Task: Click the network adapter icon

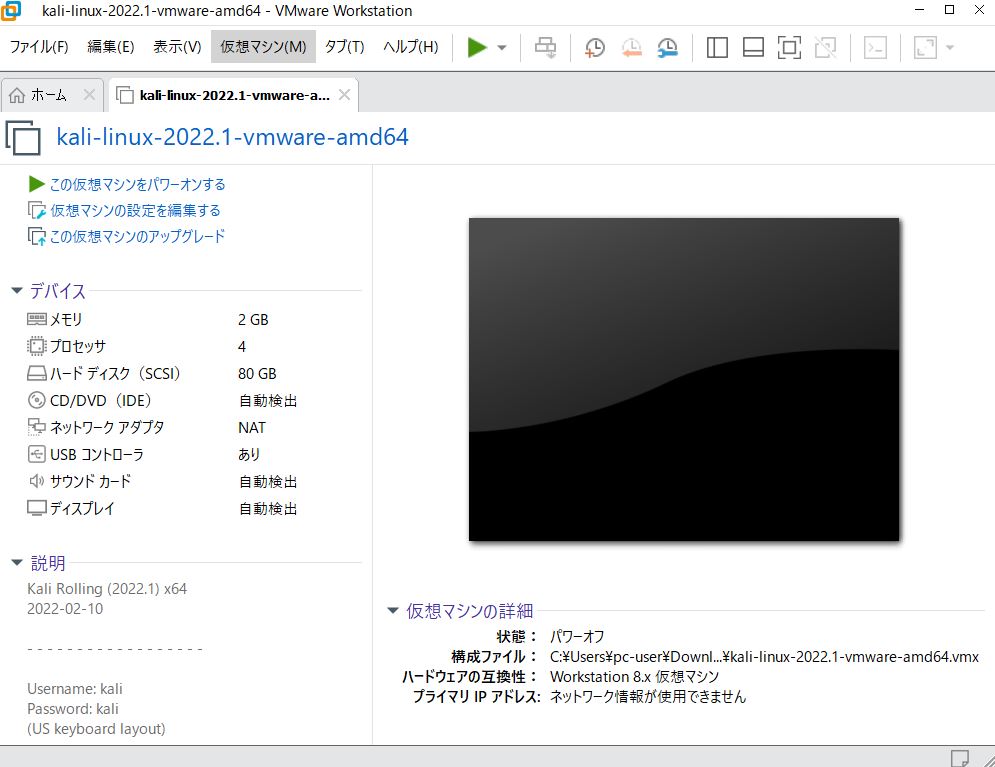Action: point(37,428)
